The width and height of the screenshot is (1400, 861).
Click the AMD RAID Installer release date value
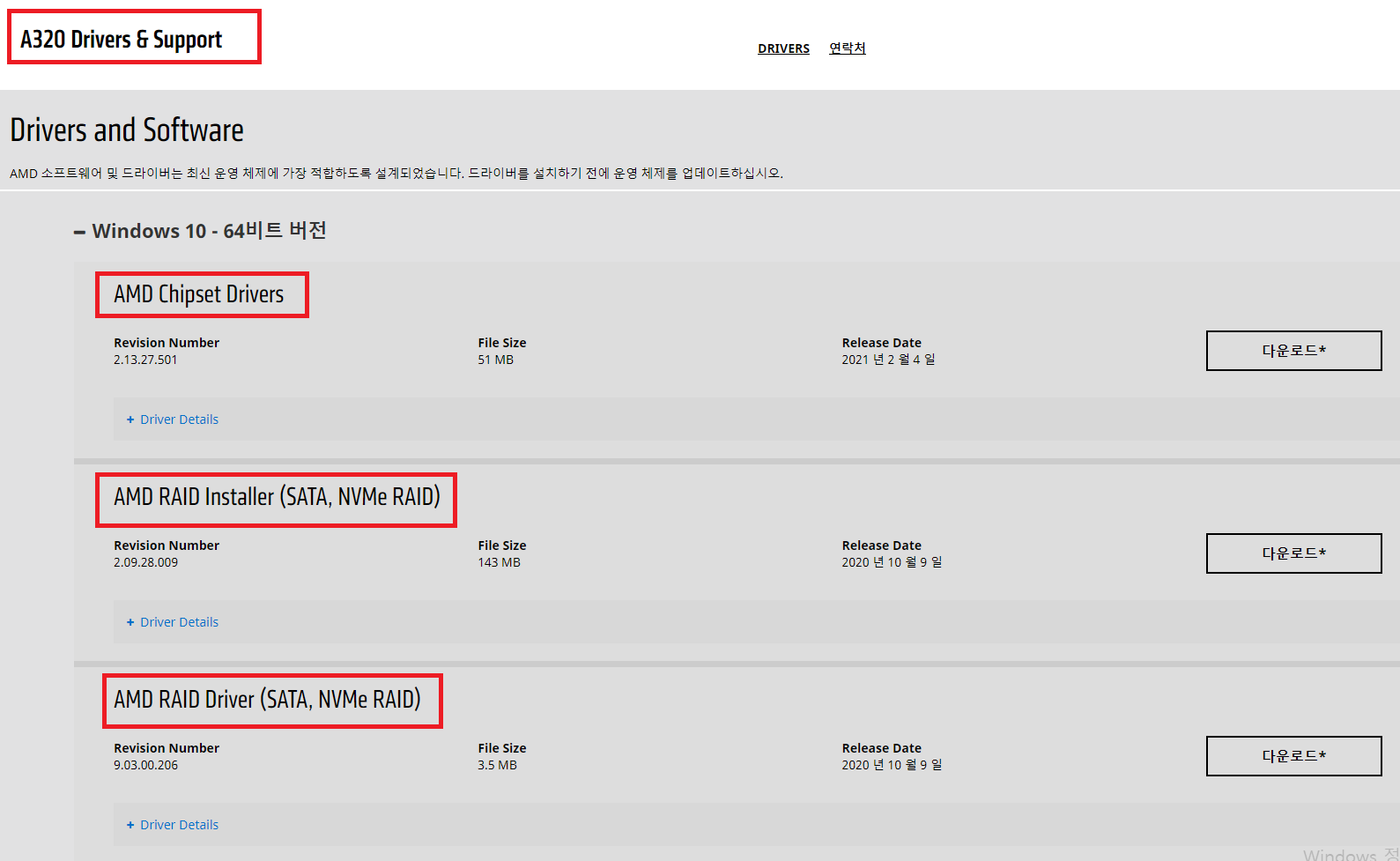[892, 562]
